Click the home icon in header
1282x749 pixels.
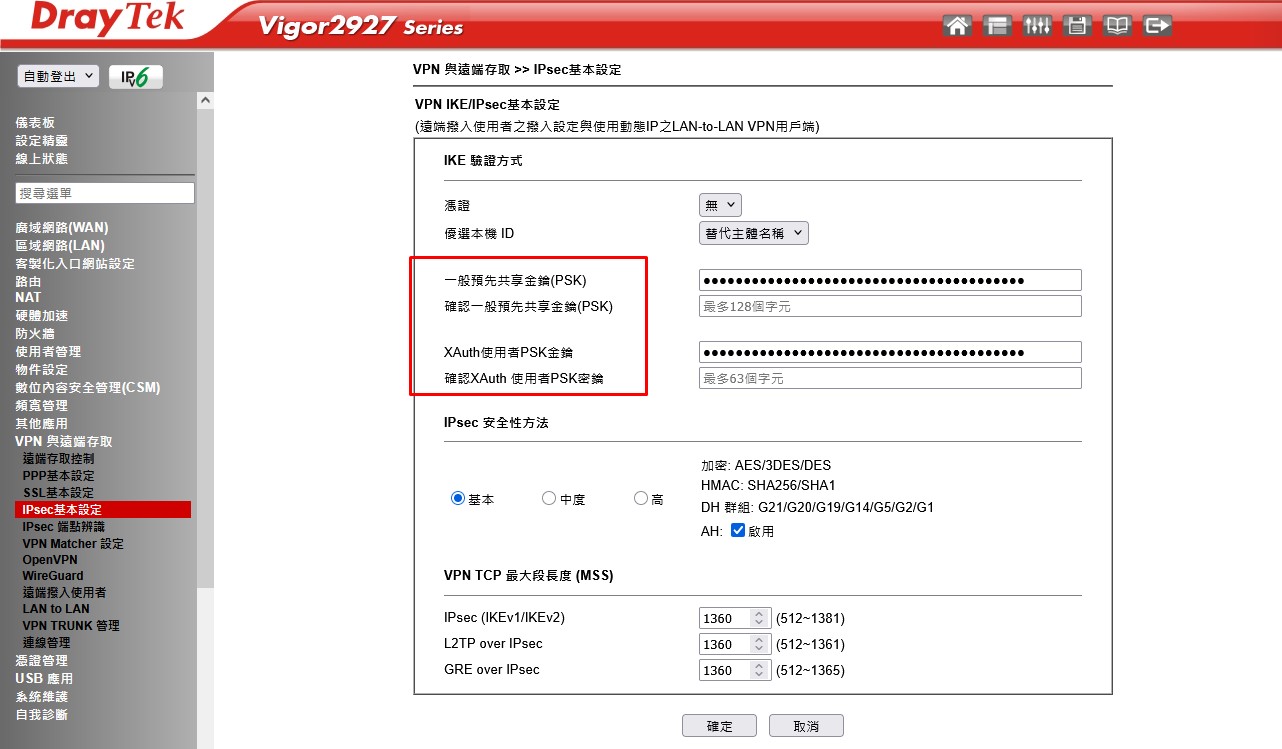957,26
